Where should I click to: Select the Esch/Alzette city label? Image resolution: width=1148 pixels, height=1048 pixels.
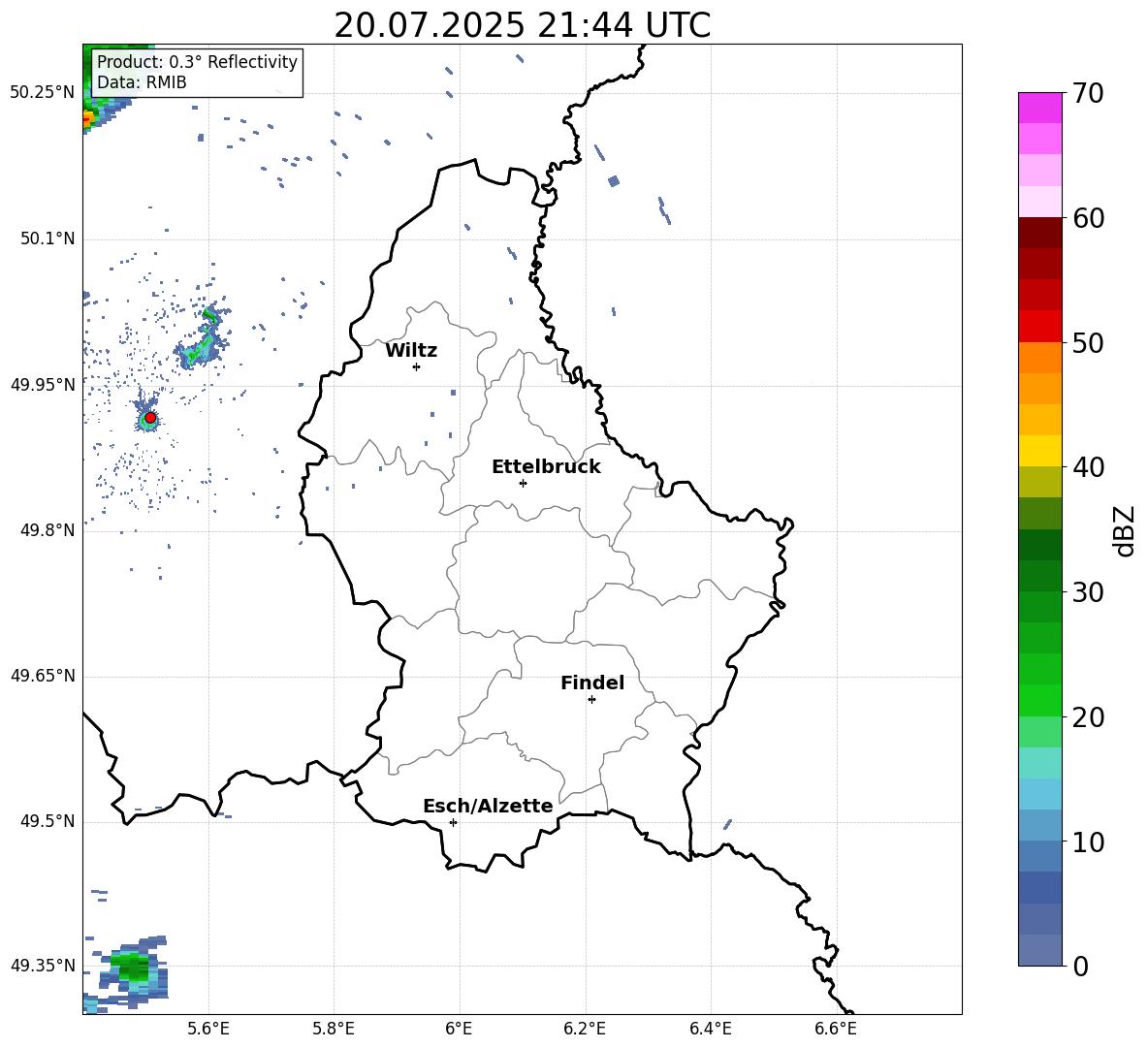coord(488,806)
